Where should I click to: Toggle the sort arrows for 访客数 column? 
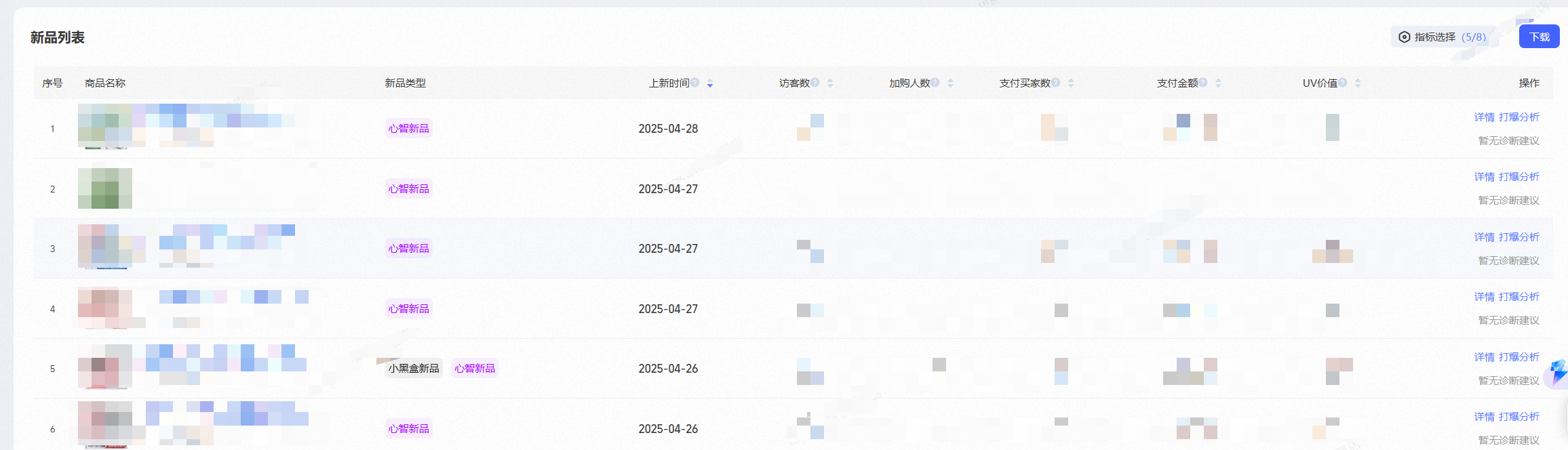[x=830, y=83]
